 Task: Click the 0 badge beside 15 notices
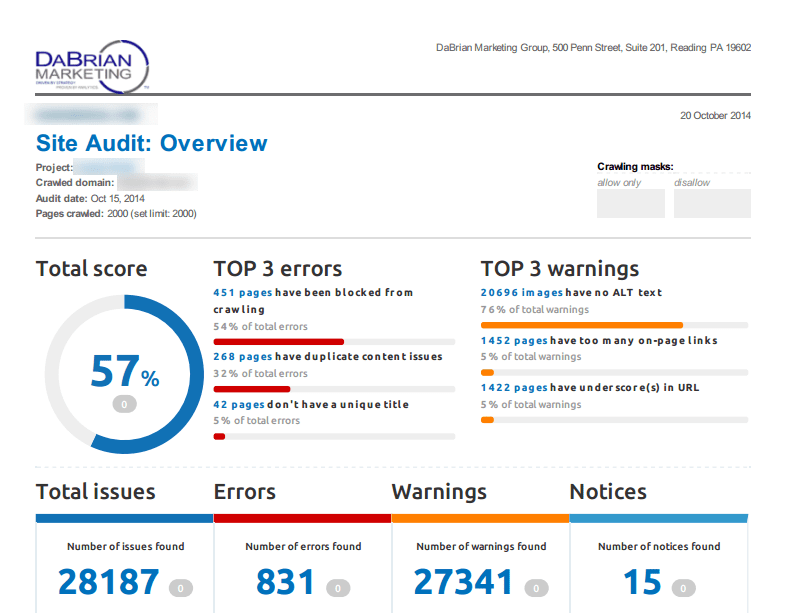(x=684, y=588)
